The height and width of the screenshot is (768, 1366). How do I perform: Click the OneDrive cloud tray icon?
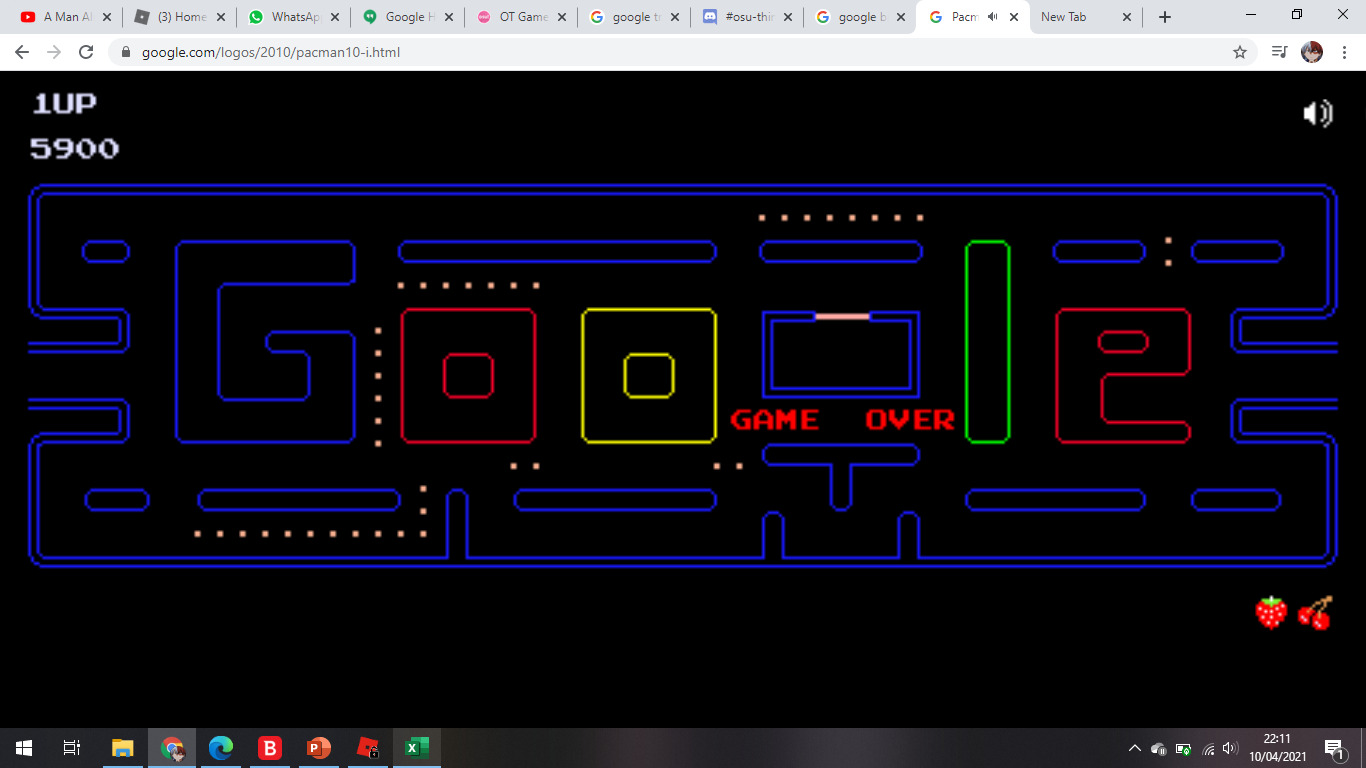(x=1159, y=748)
